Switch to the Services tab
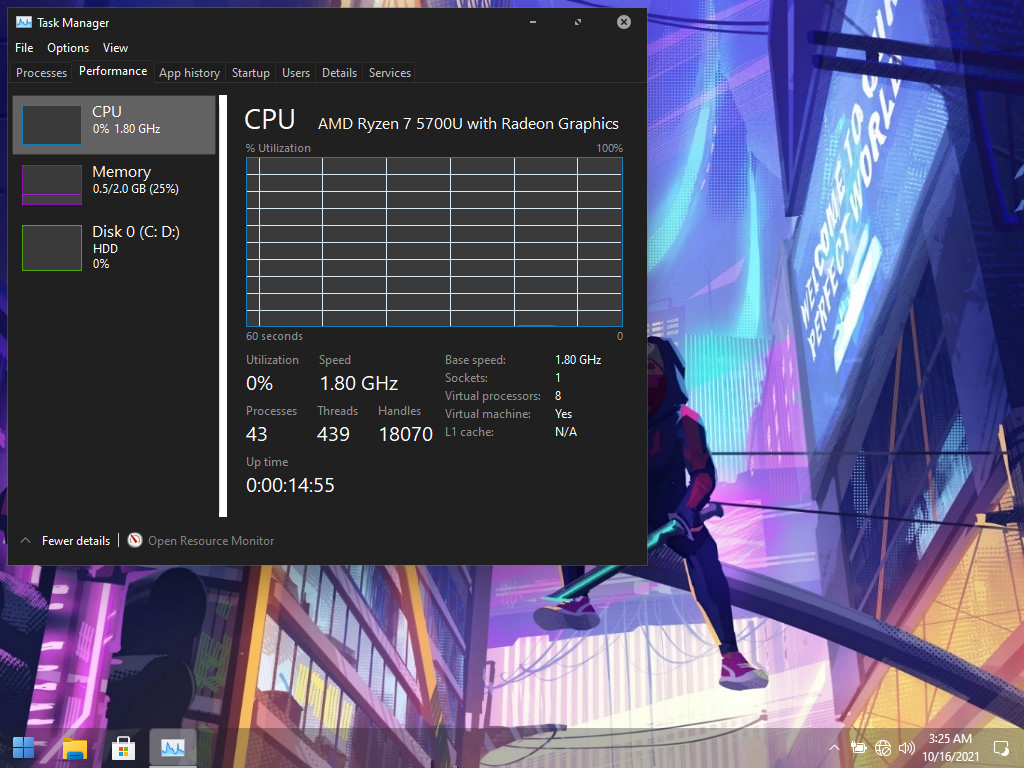Viewport: 1024px width, 768px height. (x=390, y=72)
